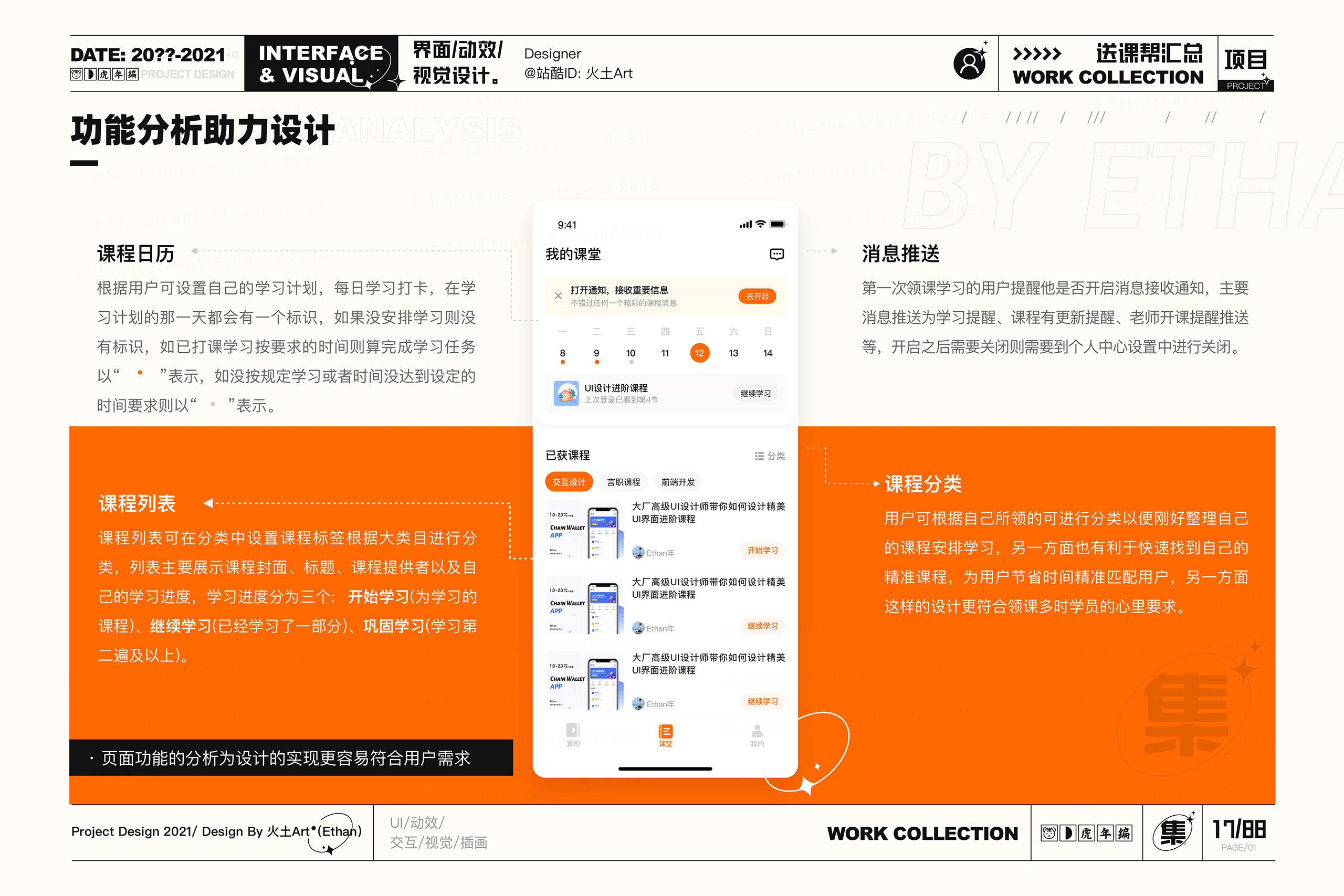Select day 14 in the calendar week
This screenshot has height=896, width=1344.
coord(768,353)
